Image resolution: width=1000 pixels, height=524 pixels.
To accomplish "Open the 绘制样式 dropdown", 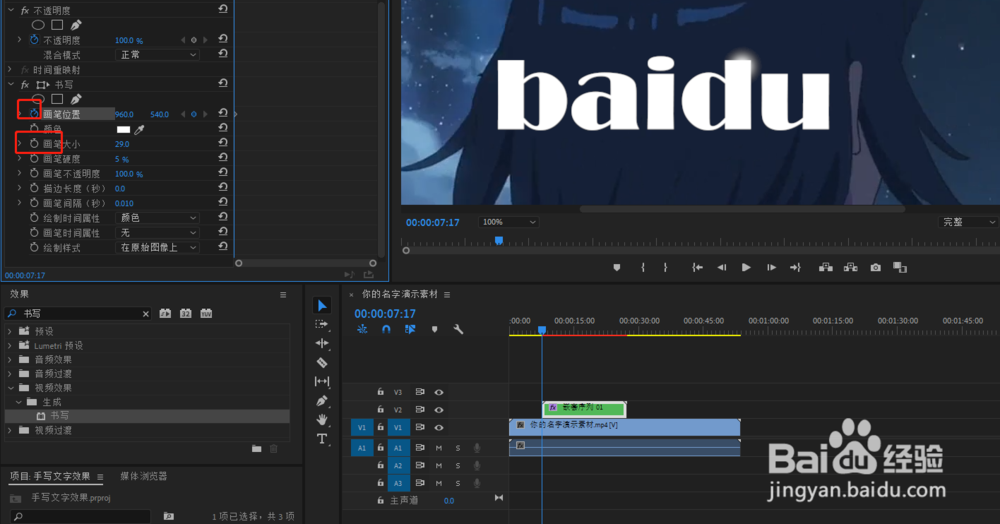I will [158, 247].
